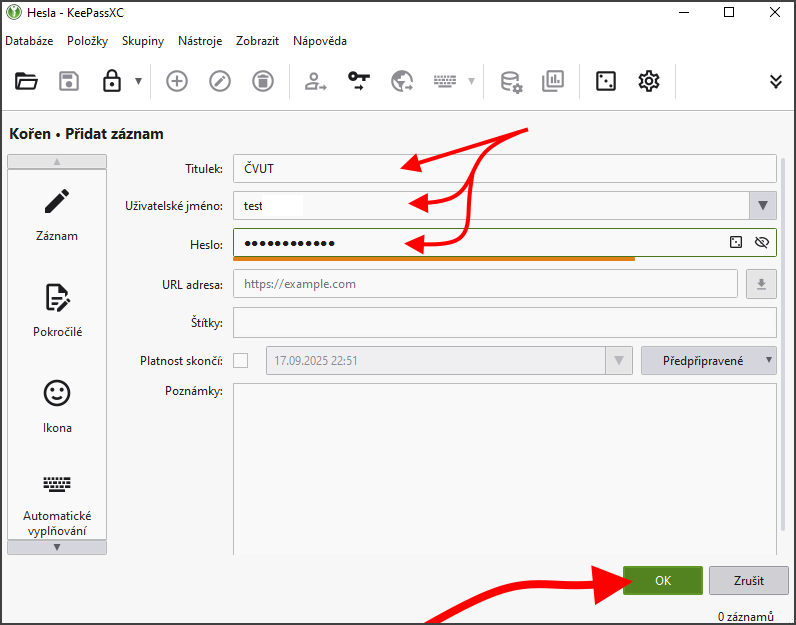Generate password using dice icon in Heslo field

coord(736,242)
